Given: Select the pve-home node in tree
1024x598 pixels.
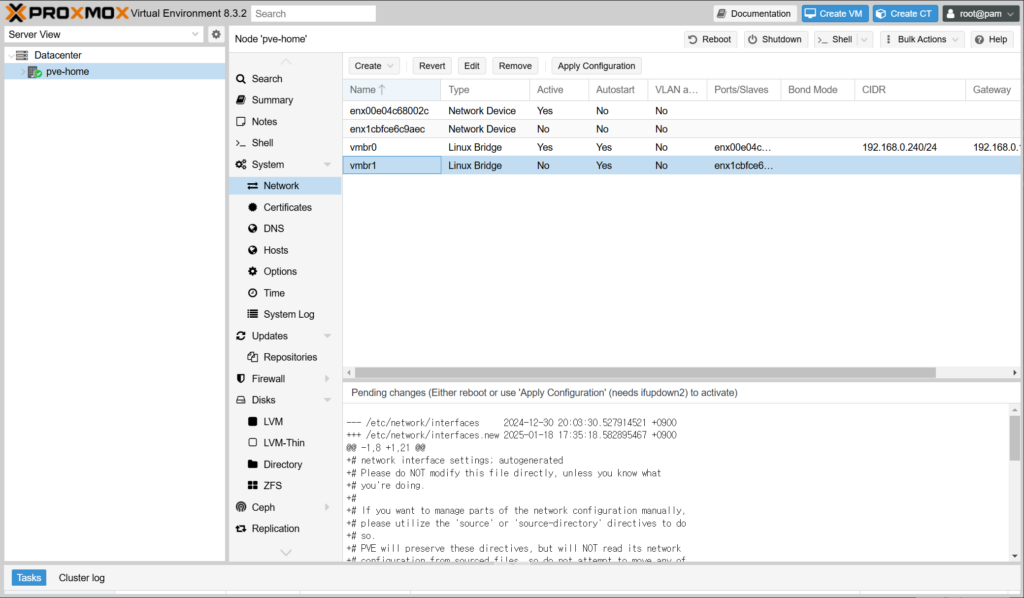Looking at the screenshot, I should [x=66, y=72].
